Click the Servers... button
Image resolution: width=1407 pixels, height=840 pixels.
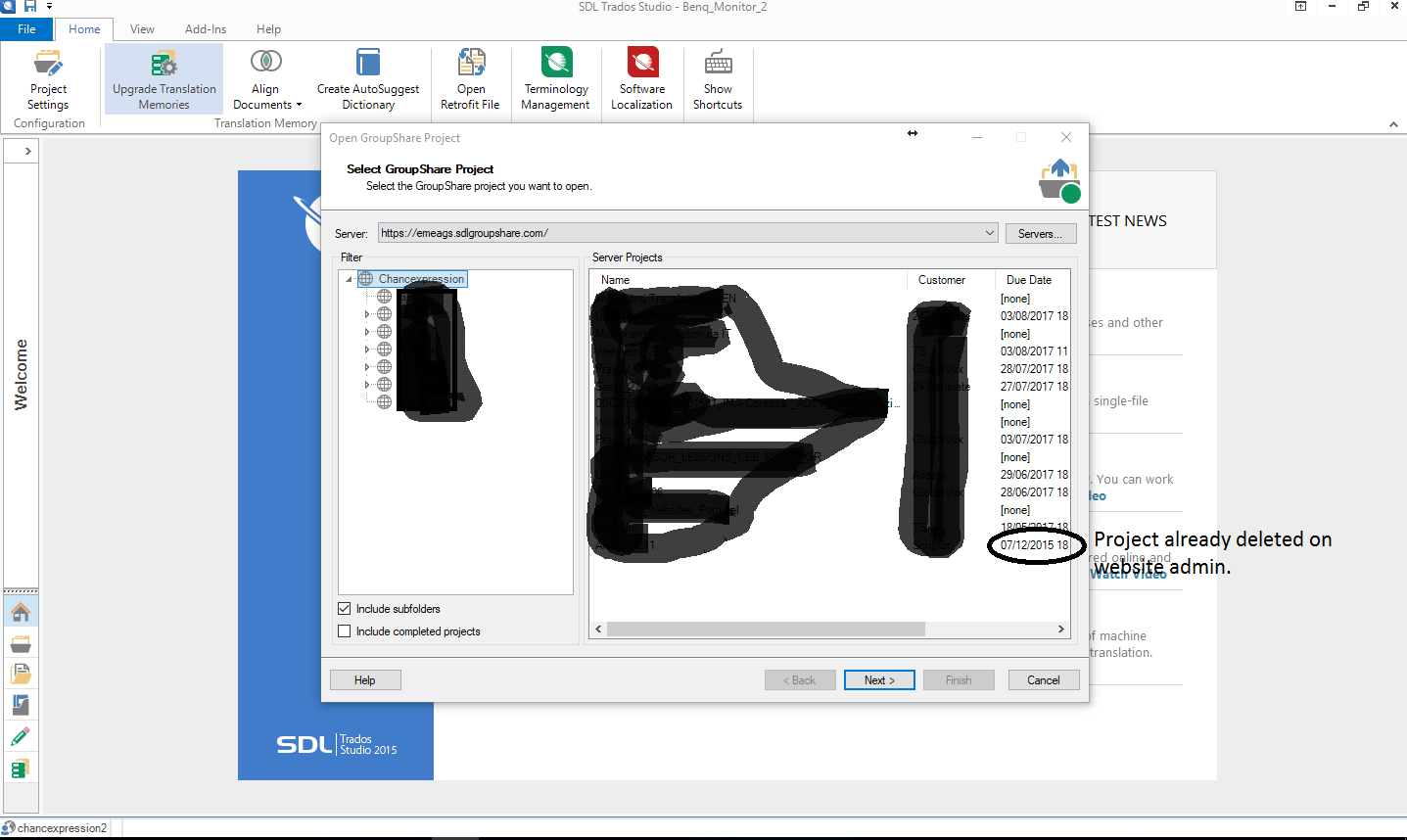tap(1040, 234)
